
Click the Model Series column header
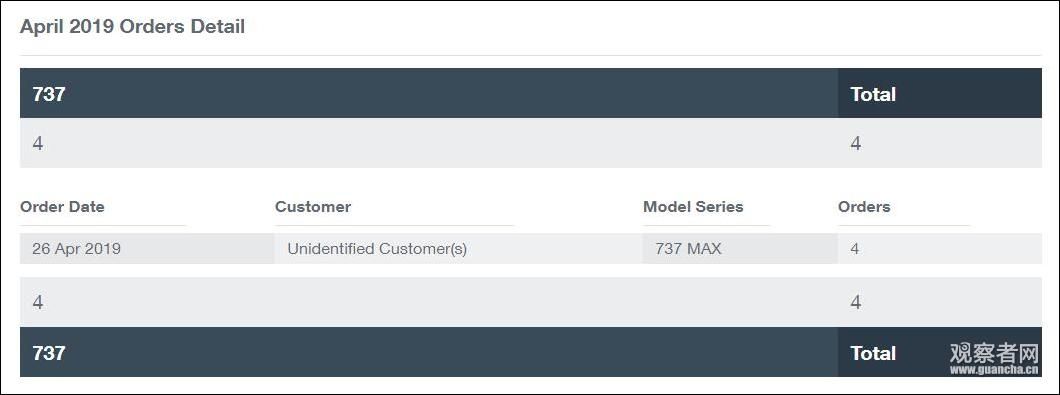click(x=693, y=207)
